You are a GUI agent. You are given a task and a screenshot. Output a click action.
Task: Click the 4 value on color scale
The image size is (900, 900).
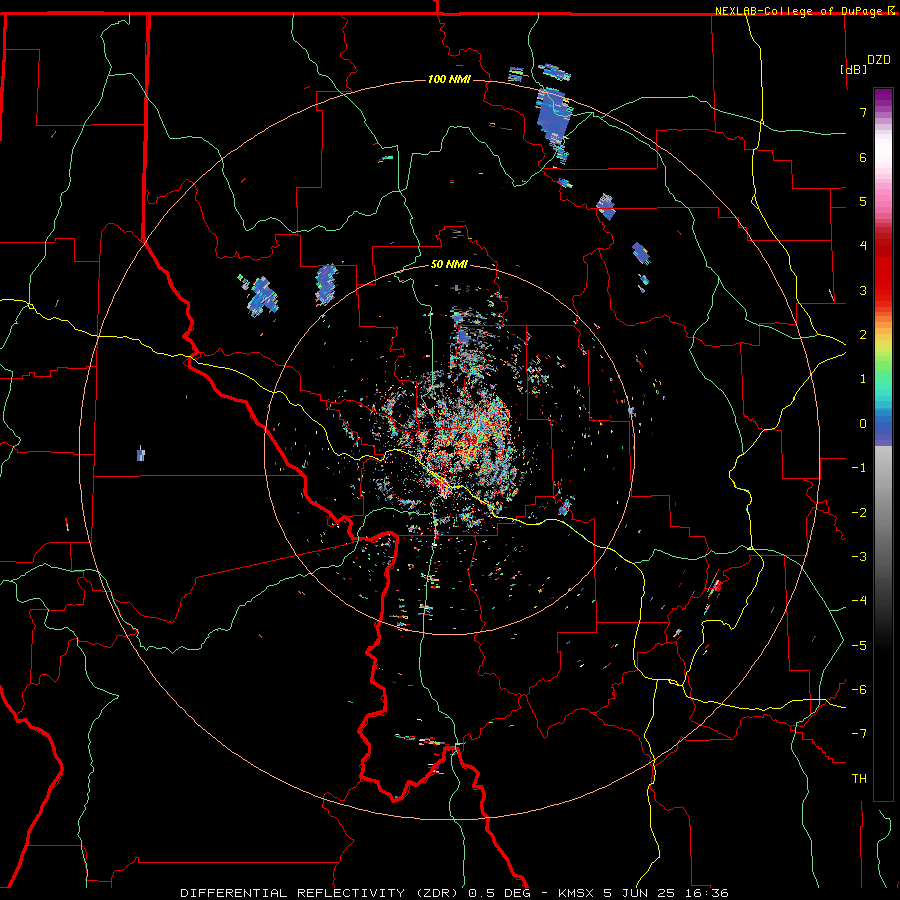click(863, 246)
